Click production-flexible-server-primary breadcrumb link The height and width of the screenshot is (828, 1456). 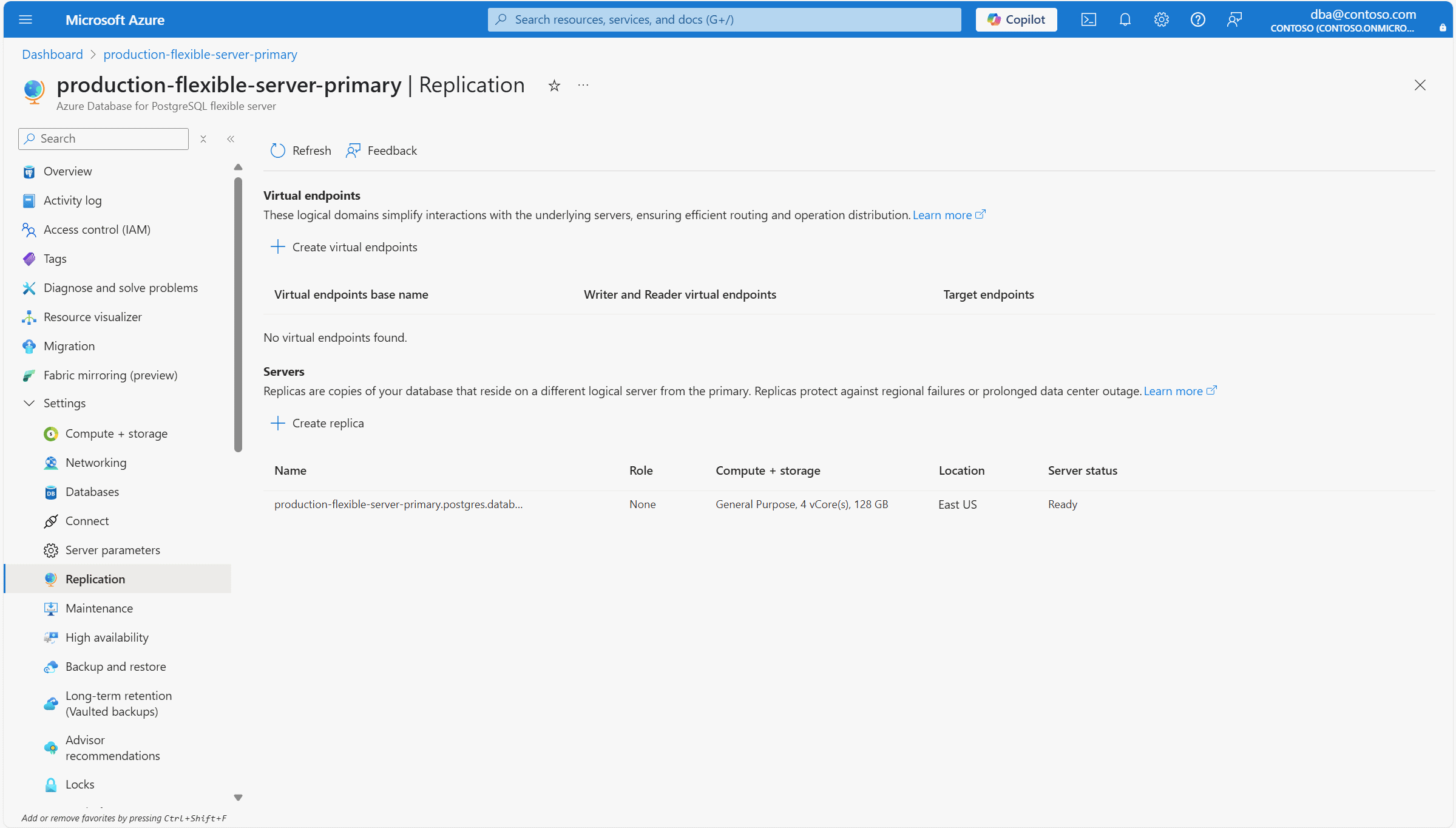tap(200, 54)
